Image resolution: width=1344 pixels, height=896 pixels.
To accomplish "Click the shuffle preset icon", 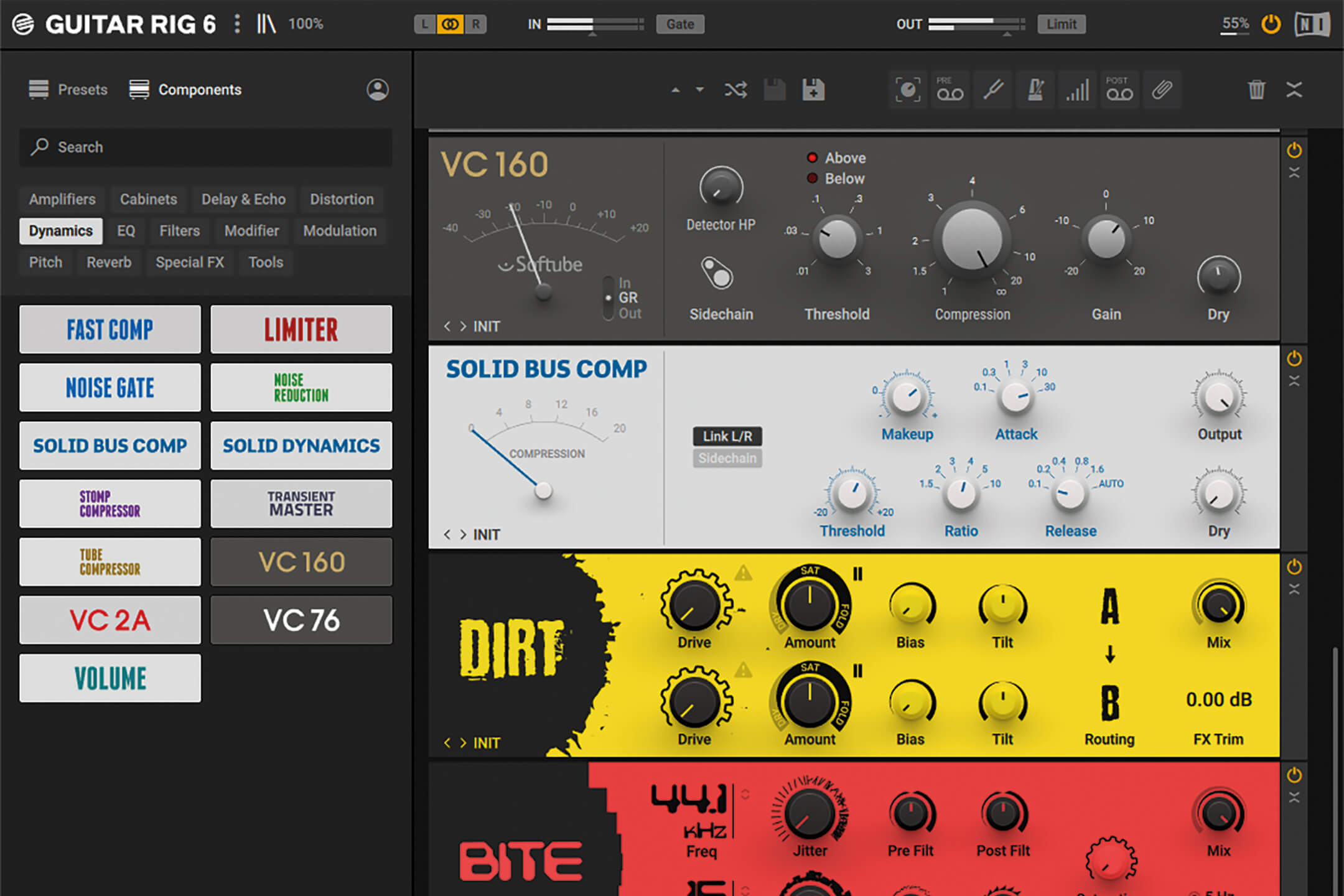I will click(735, 90).
